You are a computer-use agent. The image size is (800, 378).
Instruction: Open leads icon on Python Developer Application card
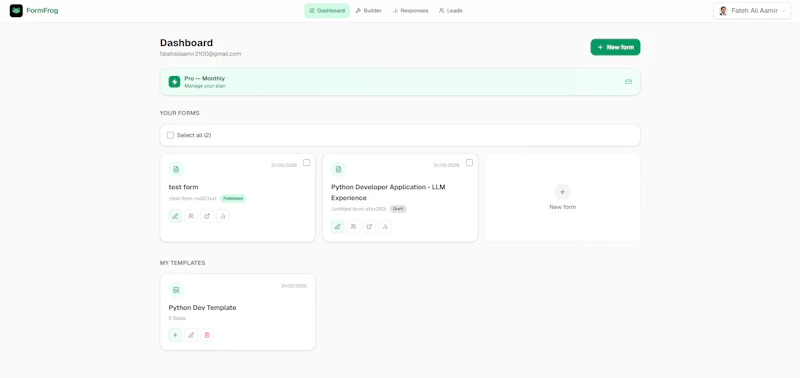pyautogui.click(x=353, y=226)
